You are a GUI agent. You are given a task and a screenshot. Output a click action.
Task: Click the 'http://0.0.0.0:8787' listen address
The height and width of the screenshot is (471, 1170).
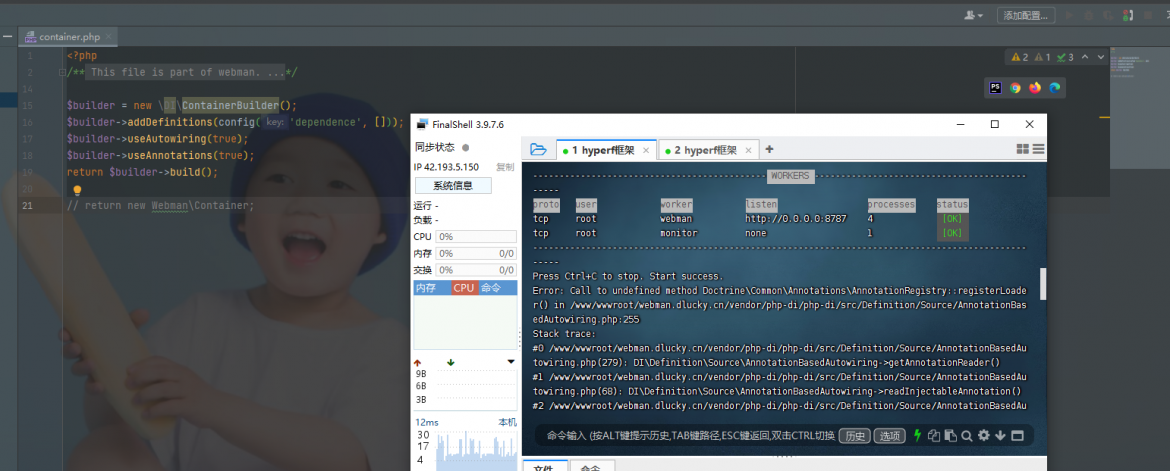[796, 219]
